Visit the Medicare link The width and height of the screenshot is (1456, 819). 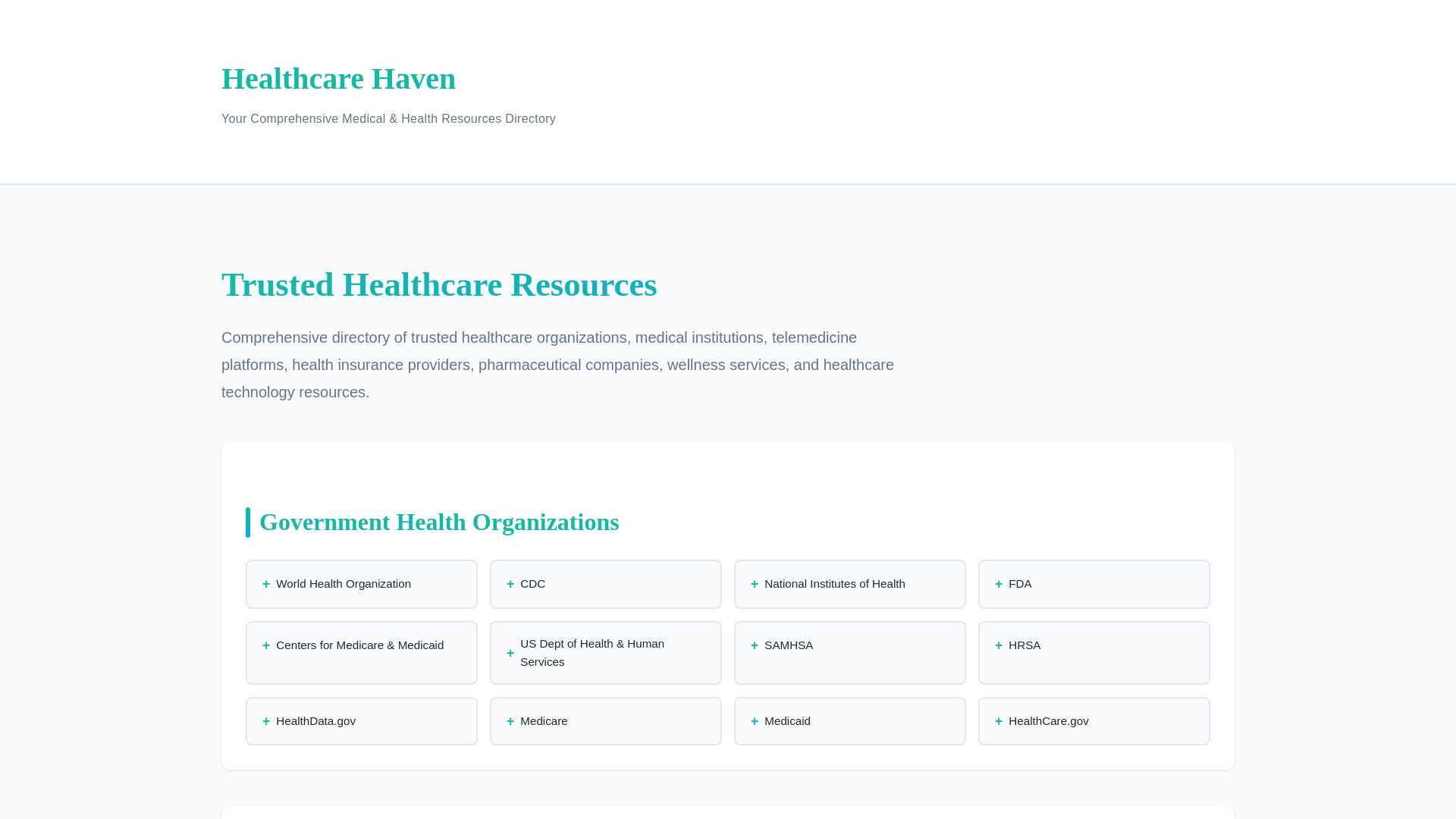pyautogui.click(x=606, y=721)
